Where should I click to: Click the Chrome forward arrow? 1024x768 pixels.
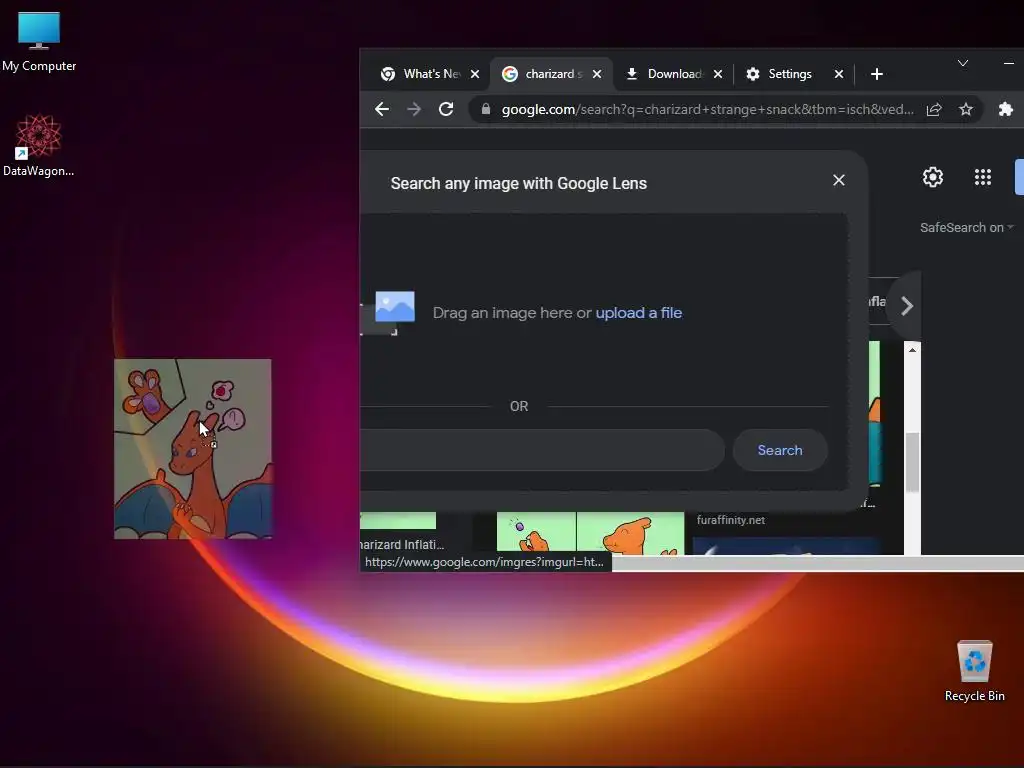pos(414,109)
